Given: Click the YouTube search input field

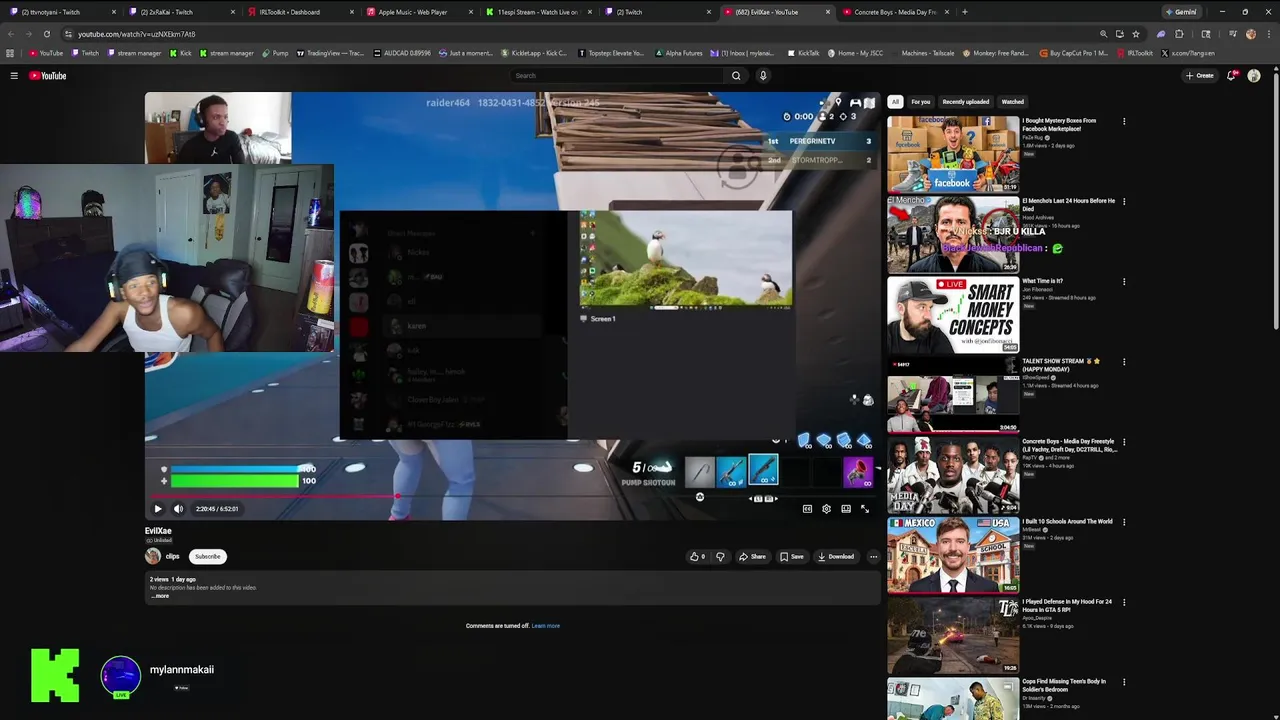Looking at the screenshot, I should (617, 76).
